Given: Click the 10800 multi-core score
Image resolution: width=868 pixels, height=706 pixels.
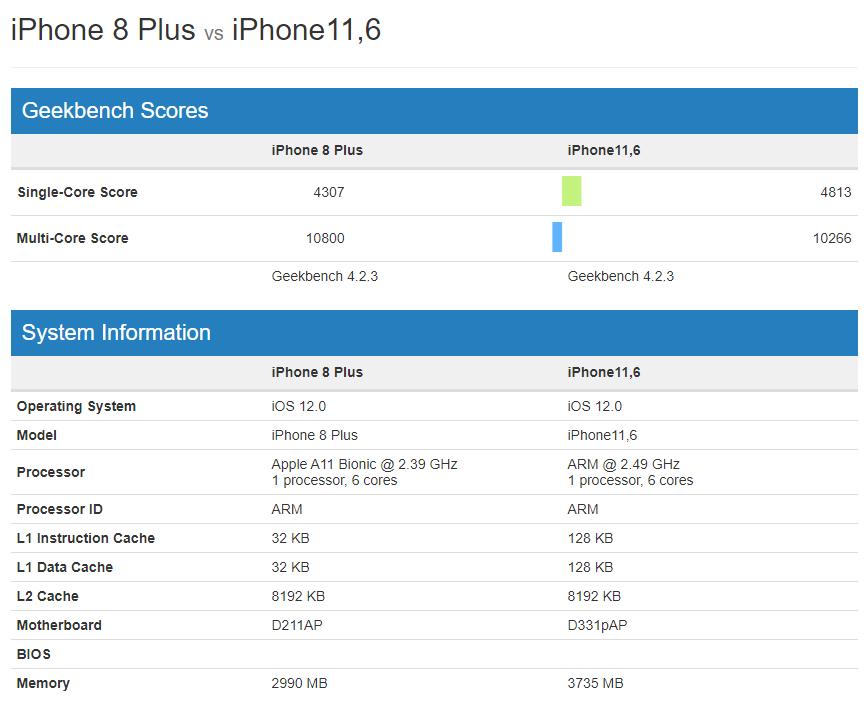Looking at the screenshot, I should (x=325, y=238).
